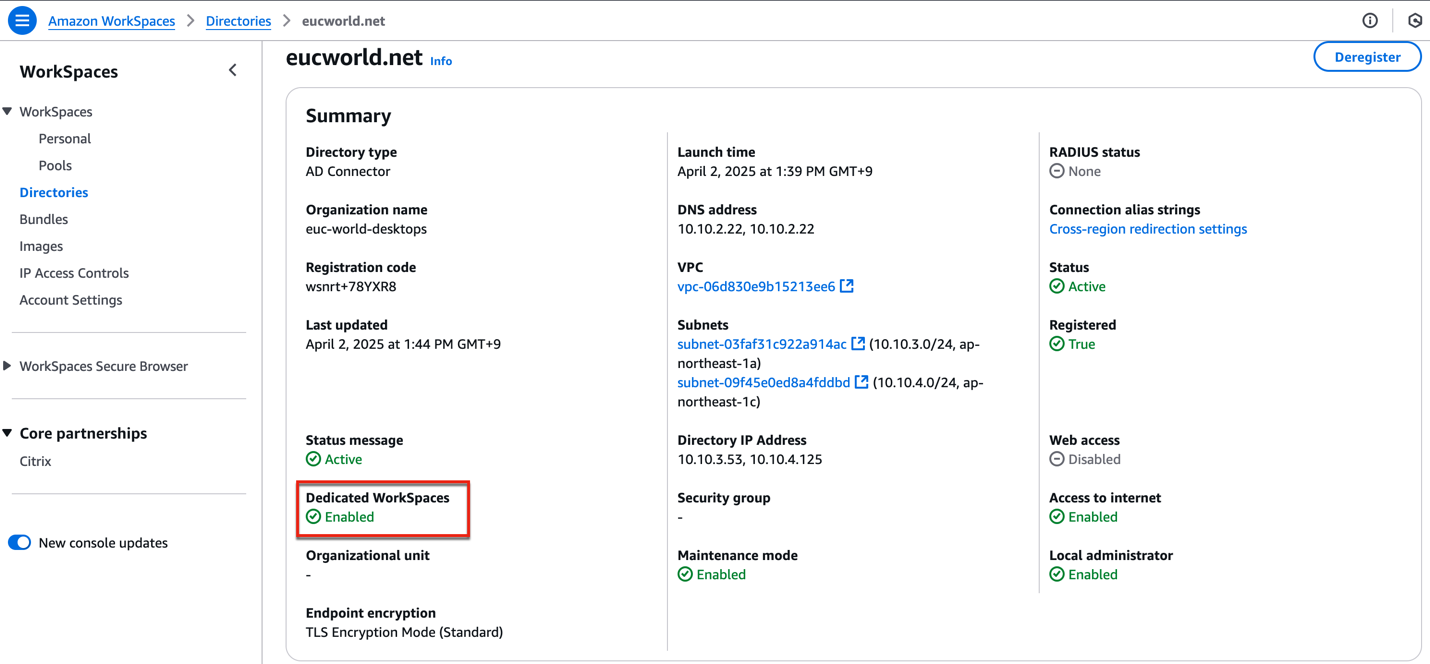Click the eucworld.net breadcrumb text

[x=343, y=21]
